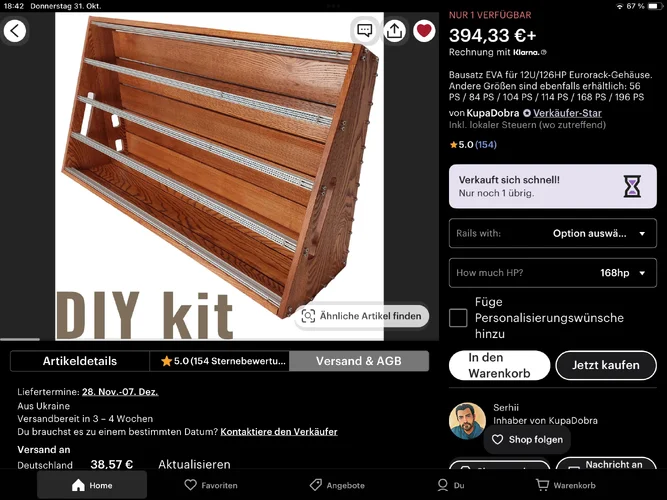Viewport: 667px width, 500px height.
Task: Click the 'Jetzt kaufen' button
Action: pyautogui.click(x=606, y=365)
